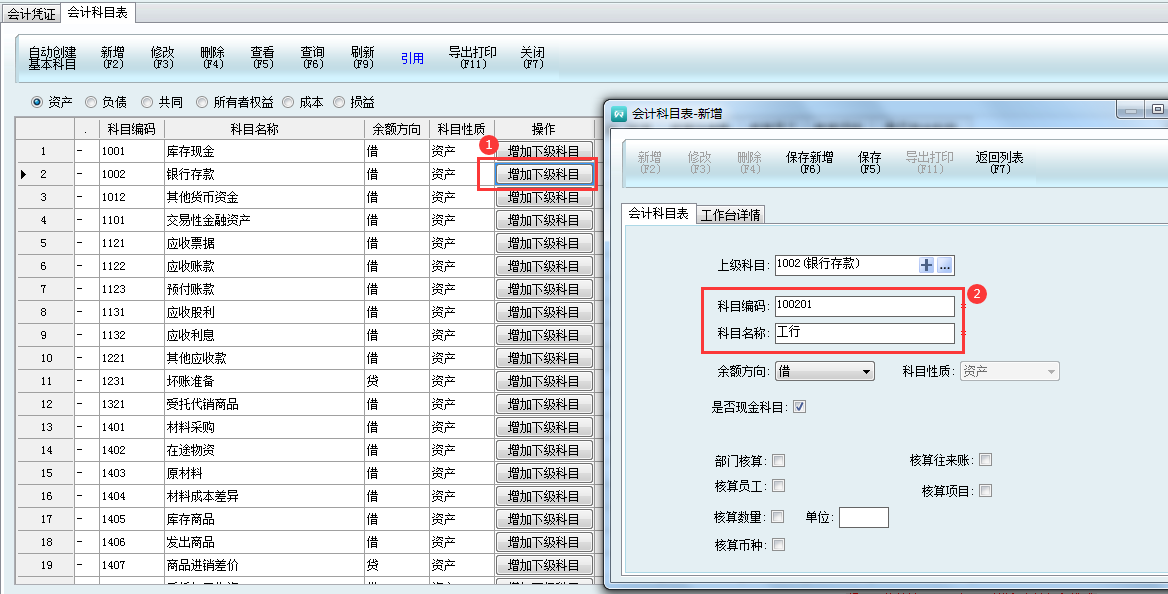Tick the 核算数量 checkbox
This screenshot has height=594, width=1168.
click(x=778, y=517)
